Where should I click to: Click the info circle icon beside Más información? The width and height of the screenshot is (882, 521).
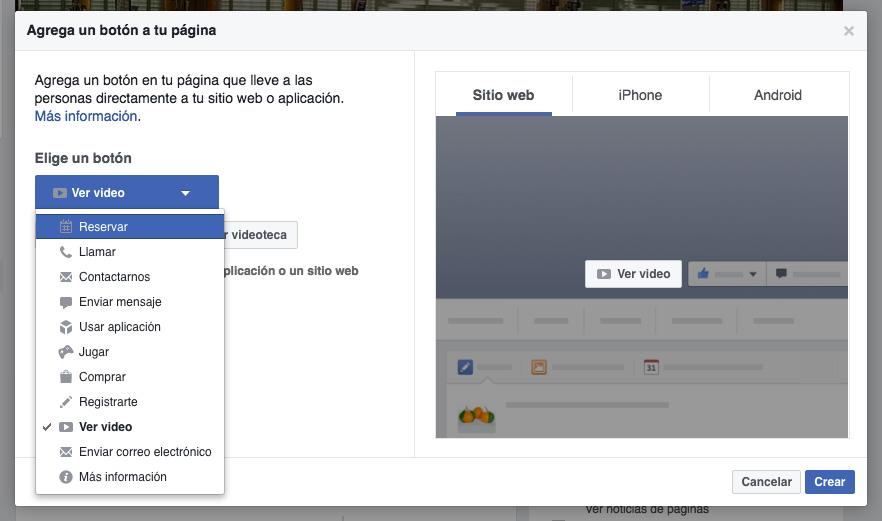(x=66, y=477)
